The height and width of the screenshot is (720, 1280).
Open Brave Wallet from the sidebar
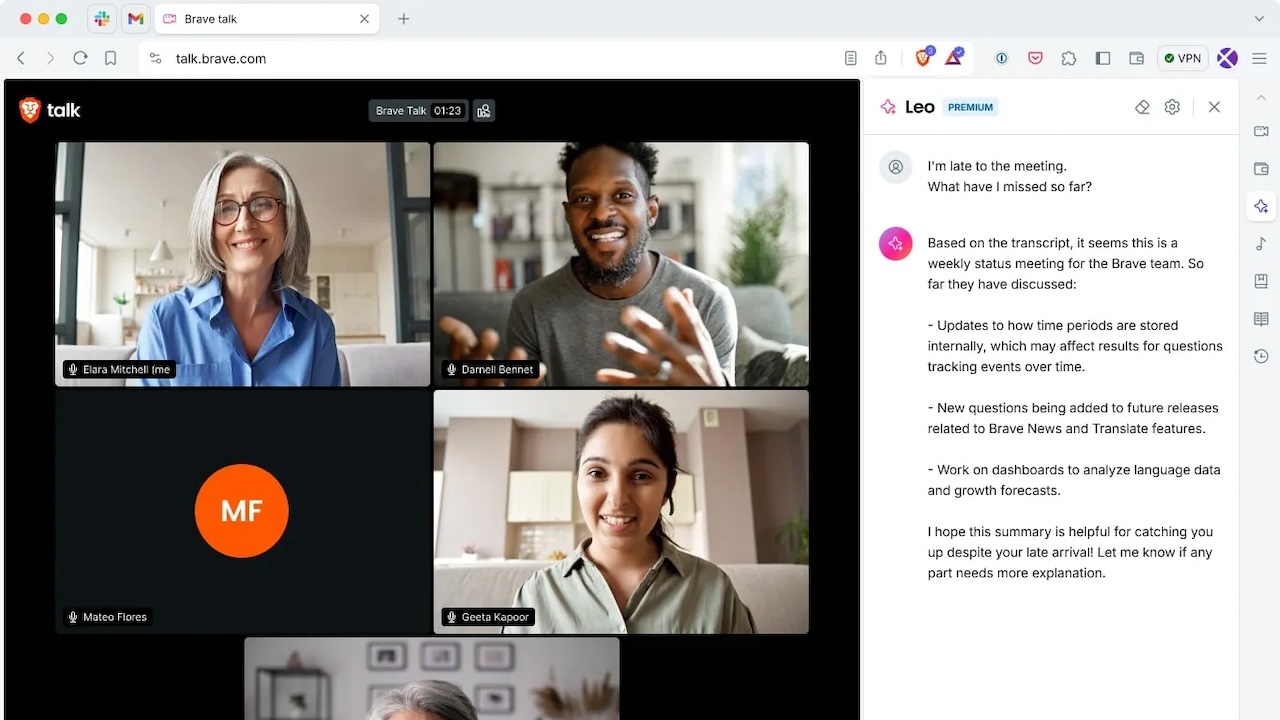(1261, 169)
